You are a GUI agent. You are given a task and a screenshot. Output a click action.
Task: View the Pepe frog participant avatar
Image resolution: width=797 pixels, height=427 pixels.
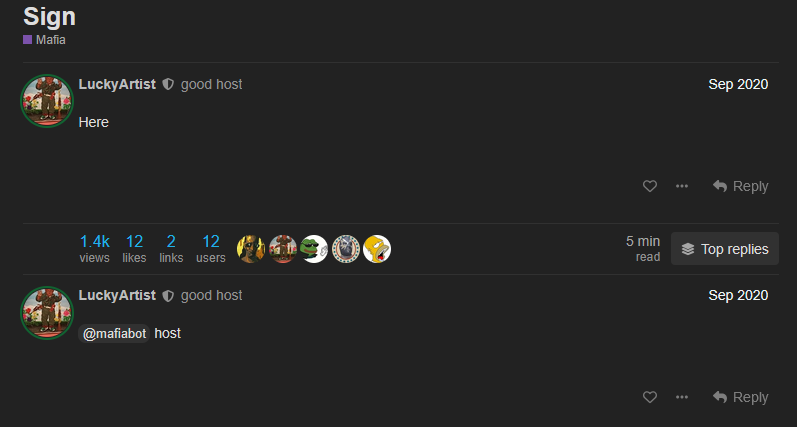pos(314,249)
